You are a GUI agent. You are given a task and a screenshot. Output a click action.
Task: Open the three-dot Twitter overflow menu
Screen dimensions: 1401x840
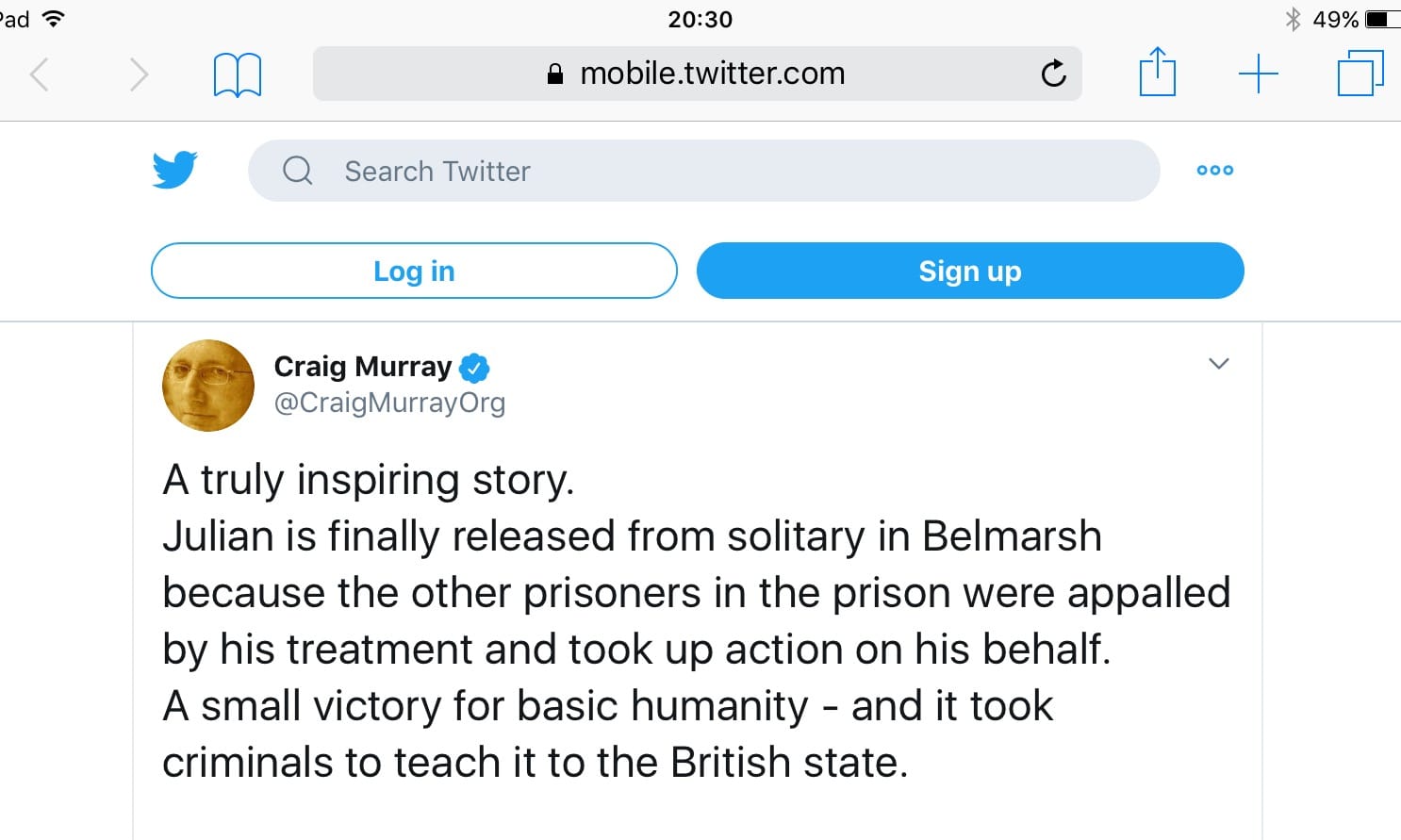[1214, 170]
